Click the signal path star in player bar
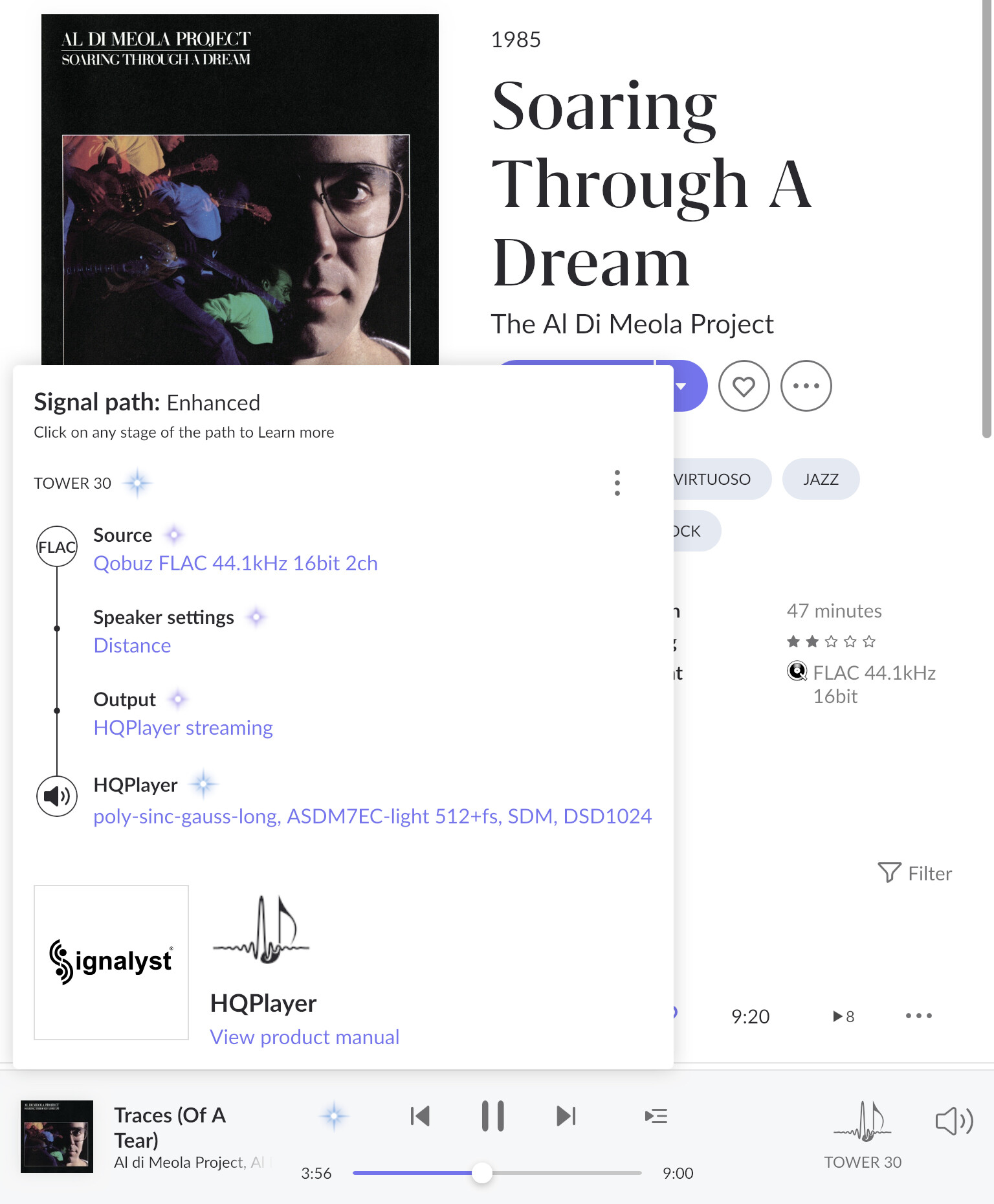This screenshot has height=1204, width=994. point(334,1116)
